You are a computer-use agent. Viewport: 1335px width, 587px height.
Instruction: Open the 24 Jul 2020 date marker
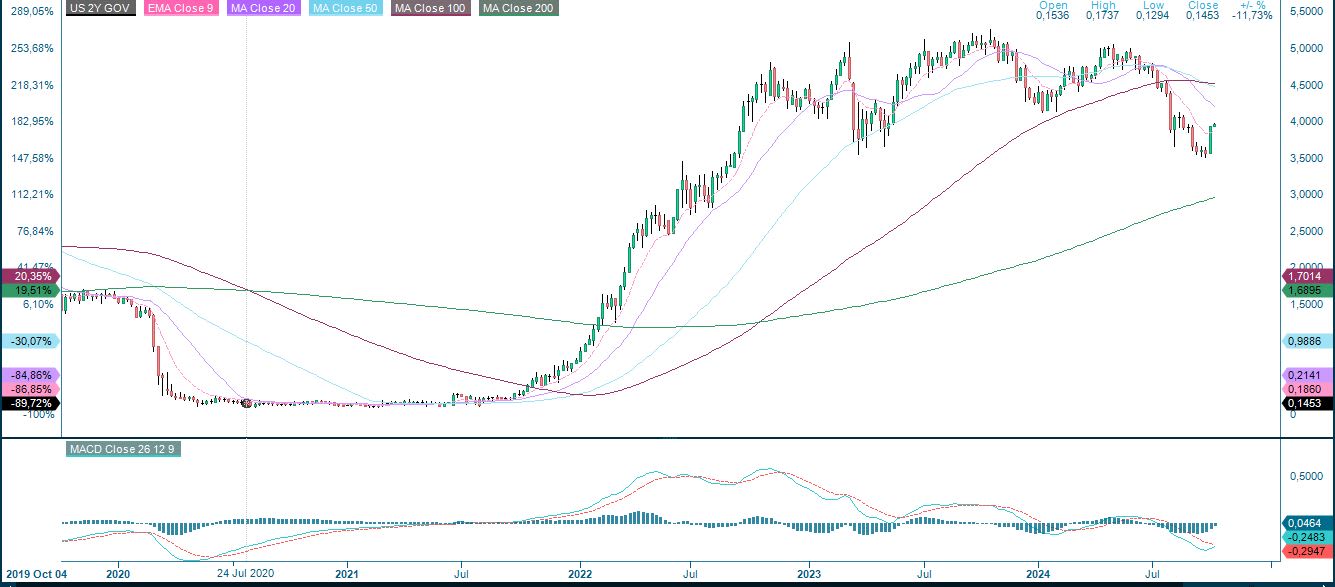pyautogui.click(x=245, y=574)
